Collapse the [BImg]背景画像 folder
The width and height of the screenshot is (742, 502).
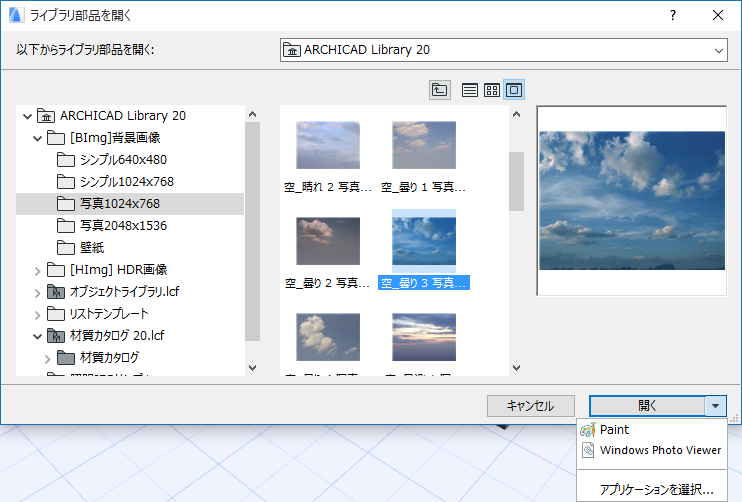pyautogui.click(x=37, y=138)
